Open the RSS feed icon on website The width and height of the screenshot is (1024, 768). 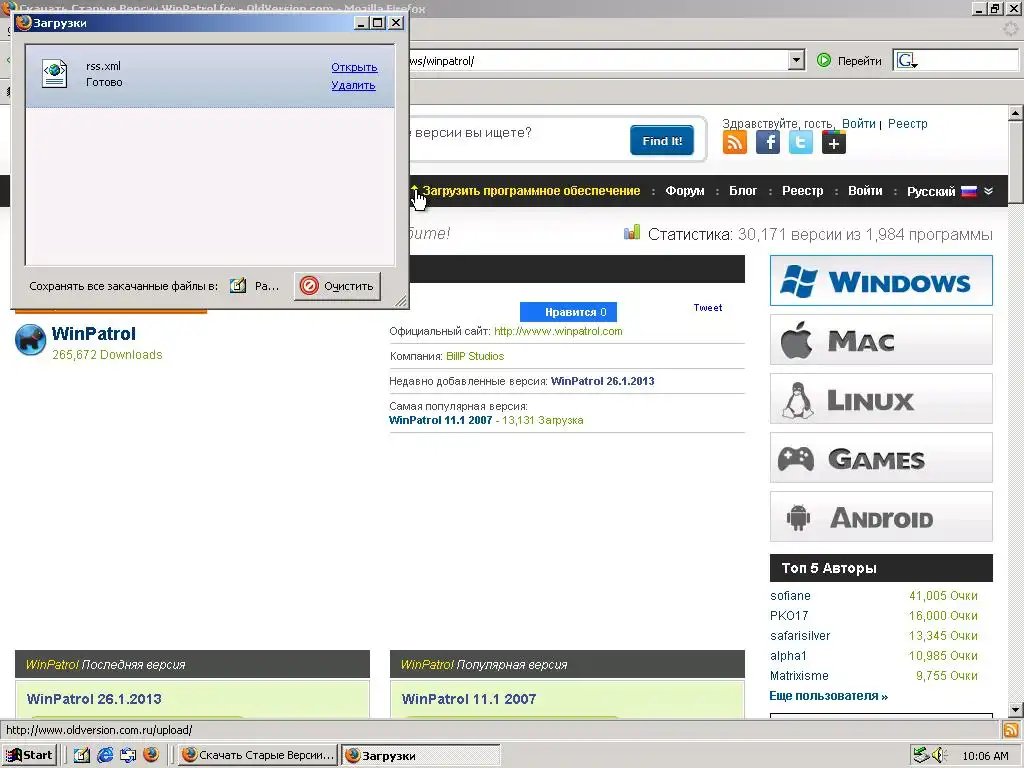(735, 142)
